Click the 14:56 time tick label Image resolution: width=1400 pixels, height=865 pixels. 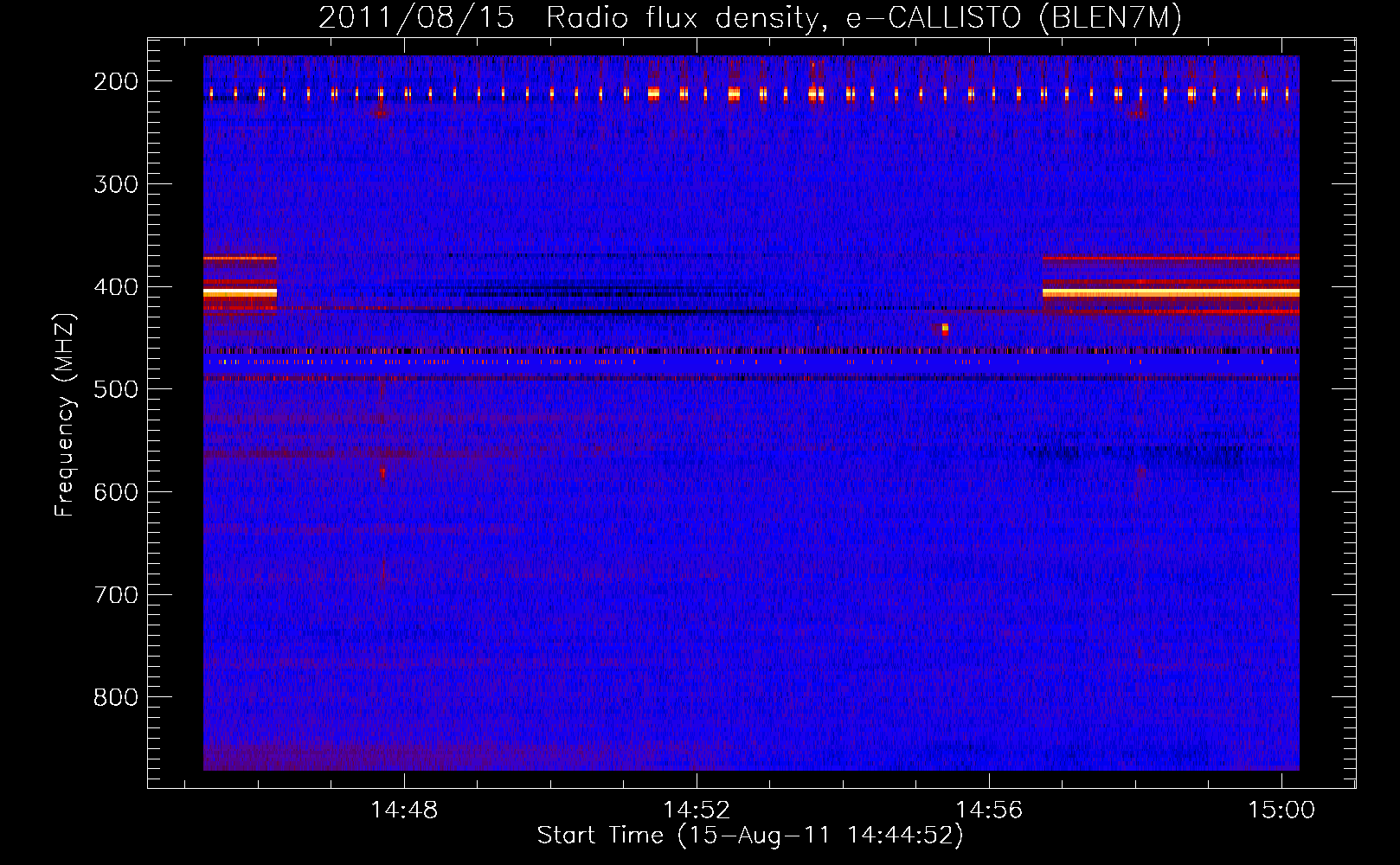click(x=989, y=811)
